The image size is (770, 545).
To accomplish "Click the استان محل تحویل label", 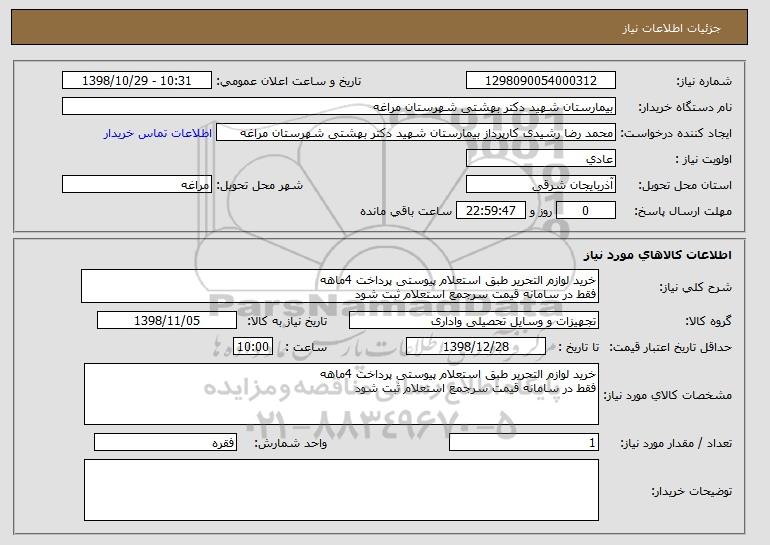I will (685, 185).
